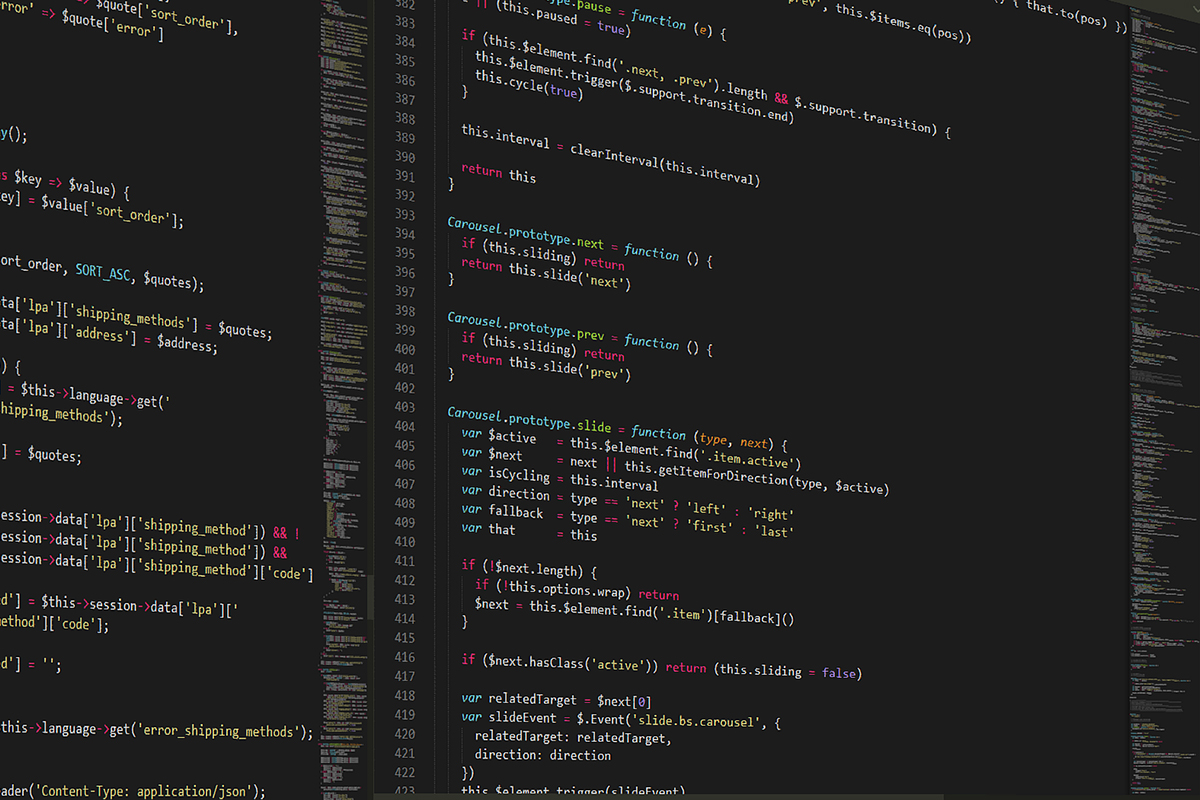
Task: Click "$next.hasClass('active')" condition
Action: pos(571,663)
